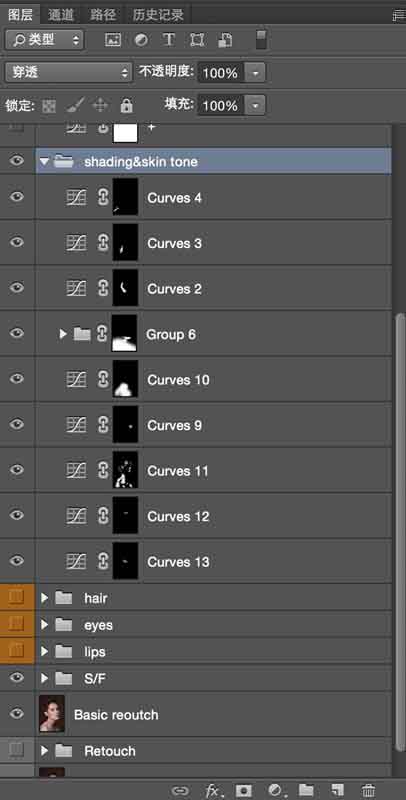Show the hair group visibility
The width and height of the screenshot is (406, 800).
coord(17,597)
